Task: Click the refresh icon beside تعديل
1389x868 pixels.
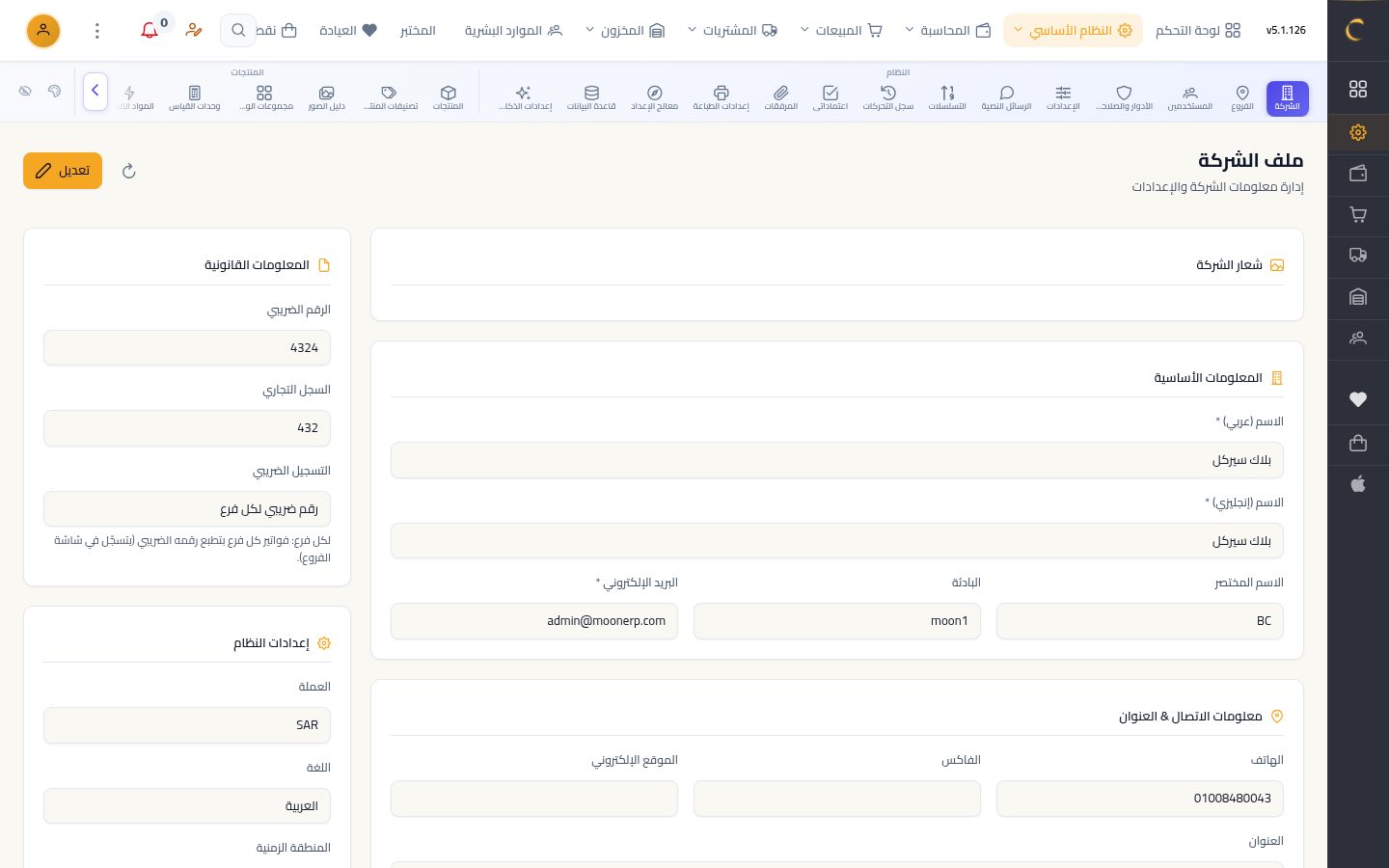Action: (x=129, y=172)
